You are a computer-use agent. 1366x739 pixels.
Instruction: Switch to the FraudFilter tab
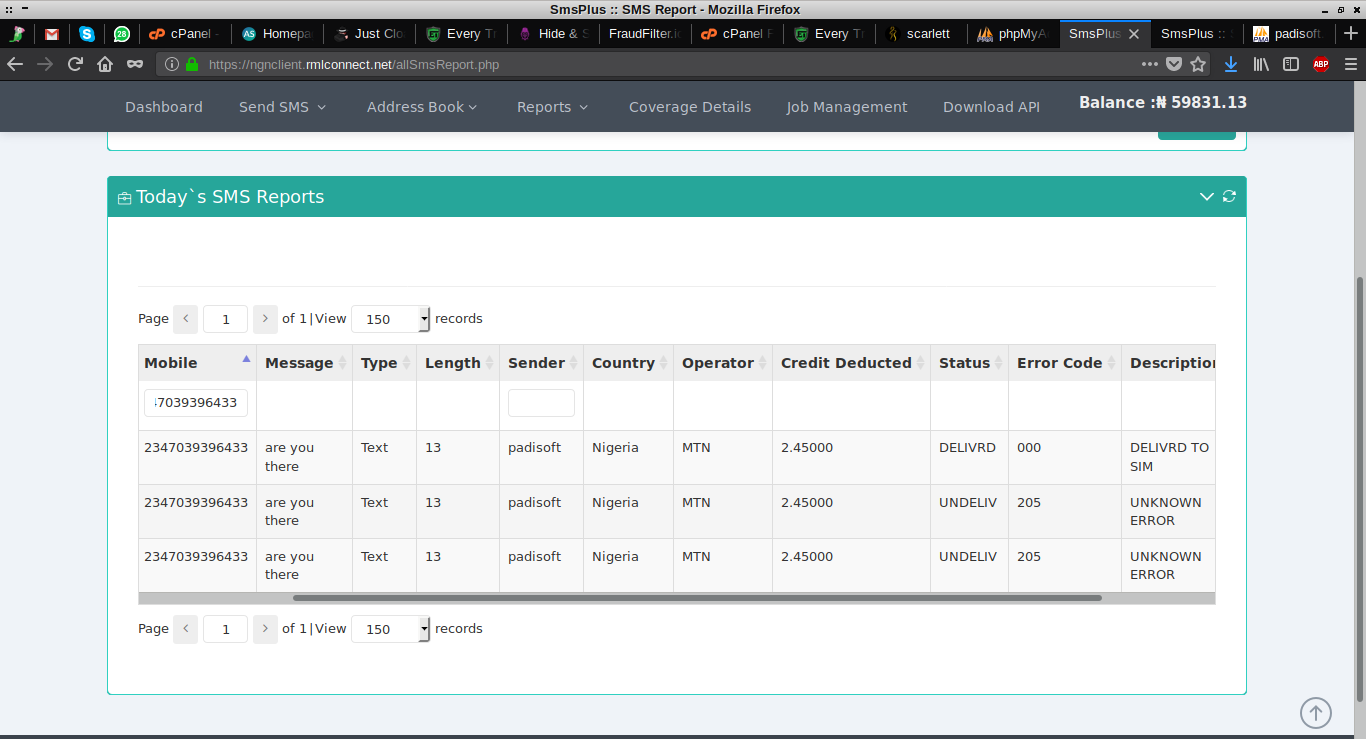pos(645,33)
